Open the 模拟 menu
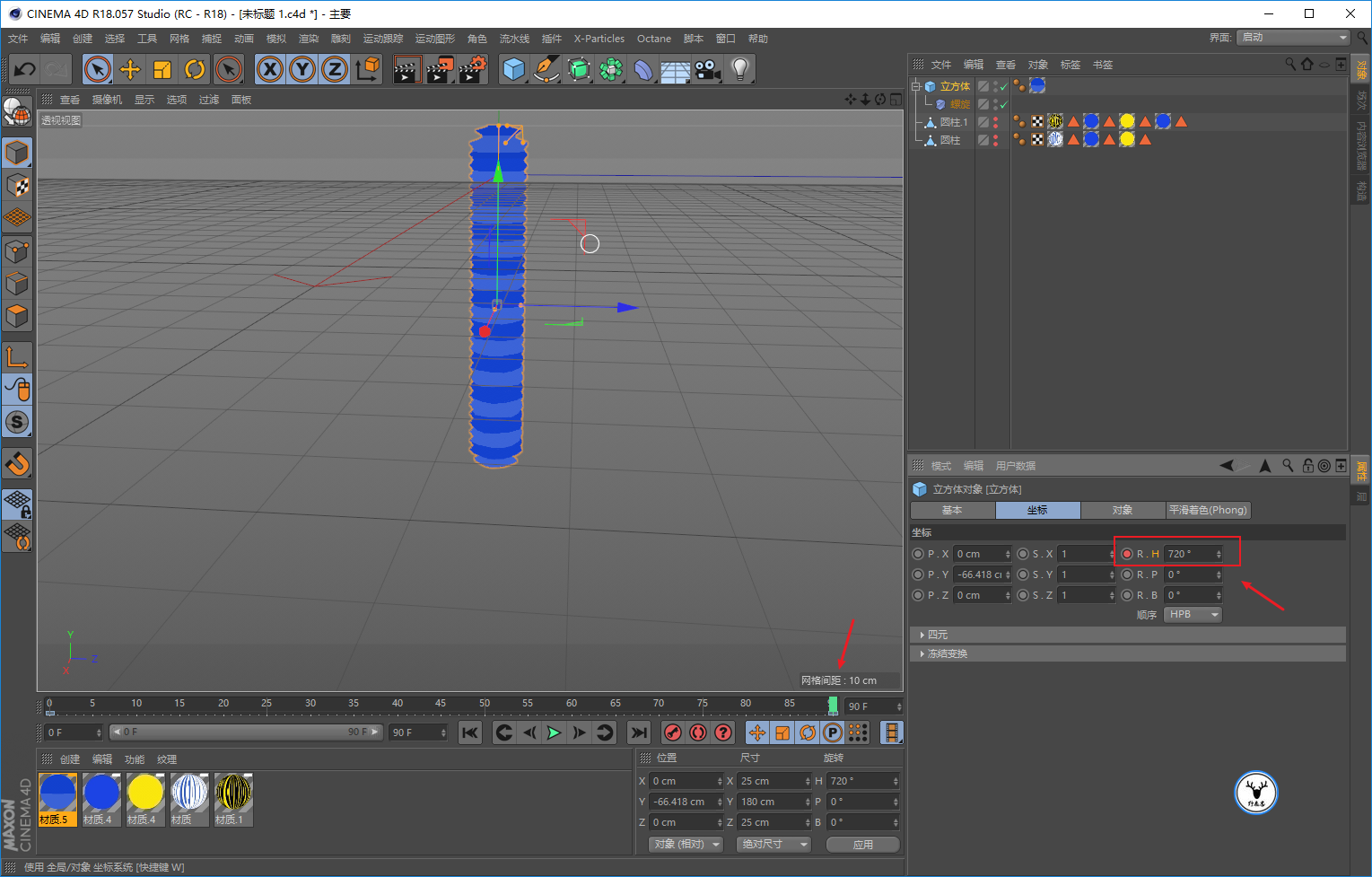 pos(276,39)
